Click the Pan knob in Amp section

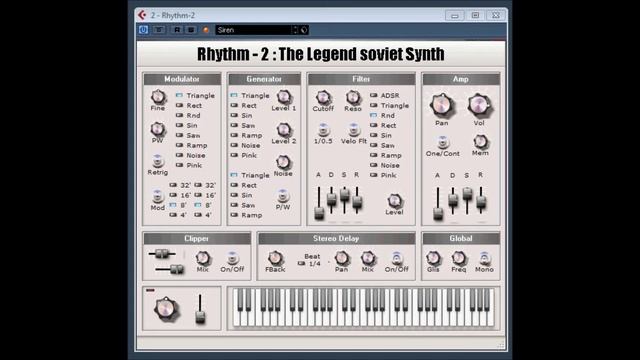(441, 104)
